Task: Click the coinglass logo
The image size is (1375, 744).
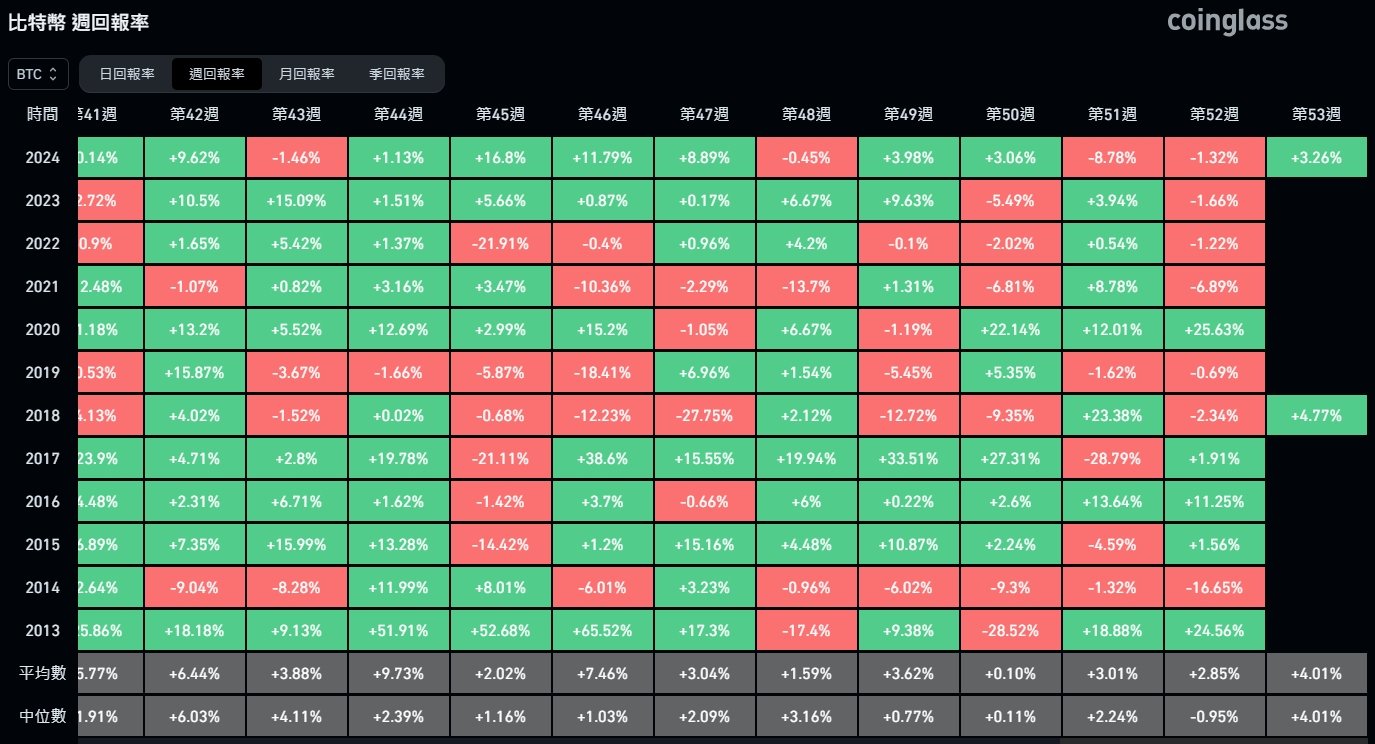Action: [x=1227, y=21]
